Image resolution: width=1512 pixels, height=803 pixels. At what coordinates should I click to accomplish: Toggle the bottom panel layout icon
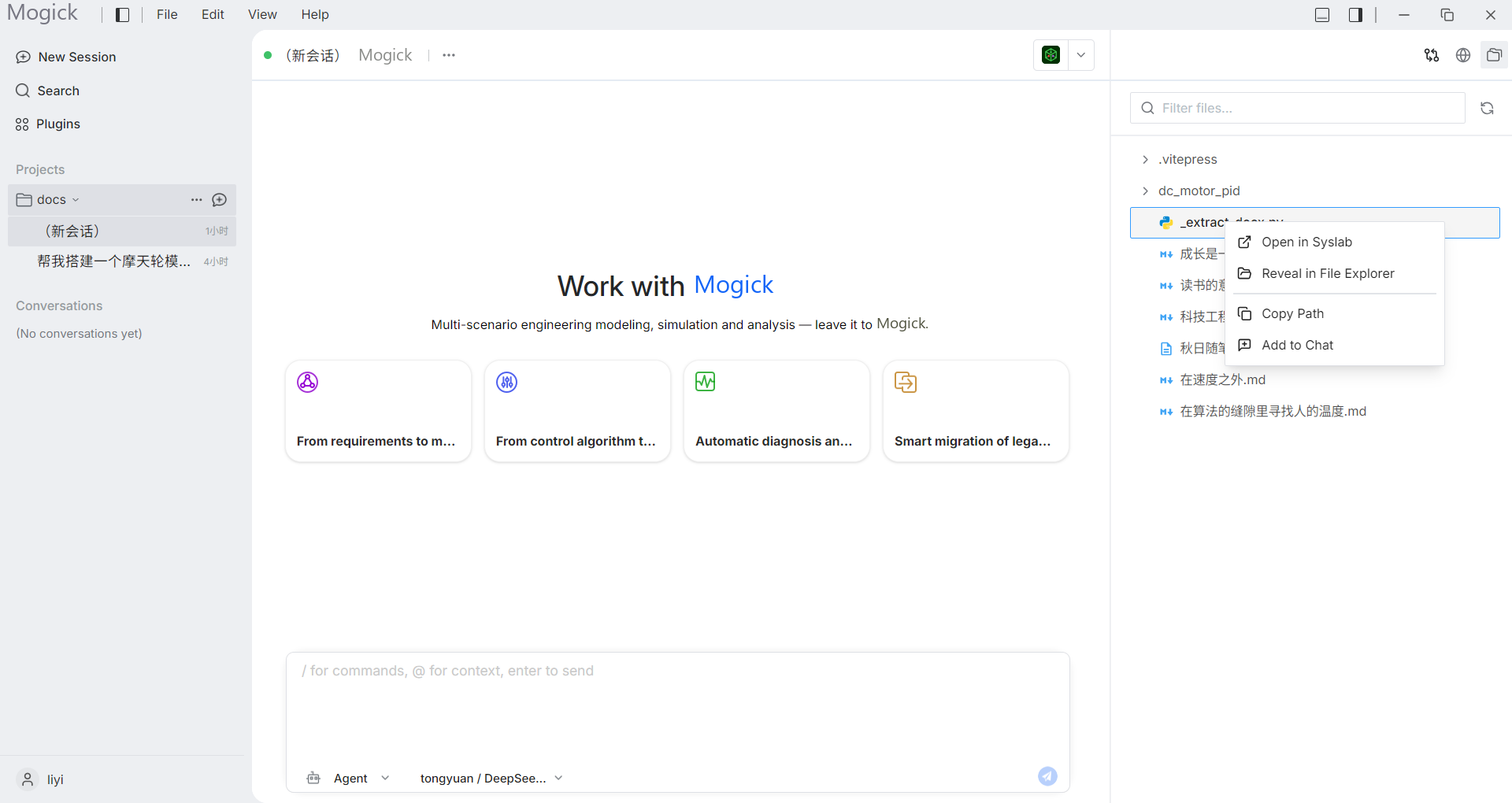click(1322, 15)
